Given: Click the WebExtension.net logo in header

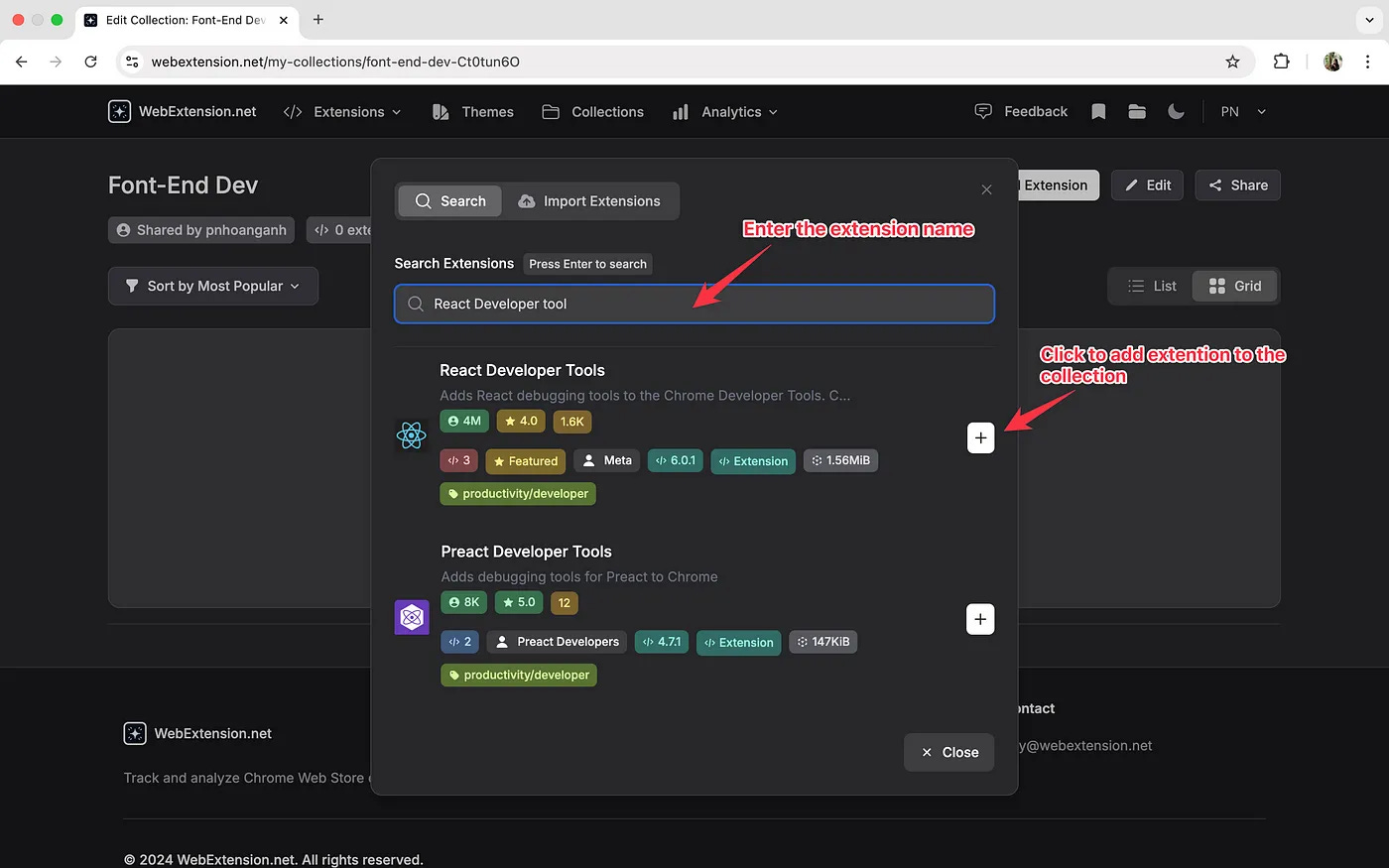Looking at the screenshot, I should [183, 111].
